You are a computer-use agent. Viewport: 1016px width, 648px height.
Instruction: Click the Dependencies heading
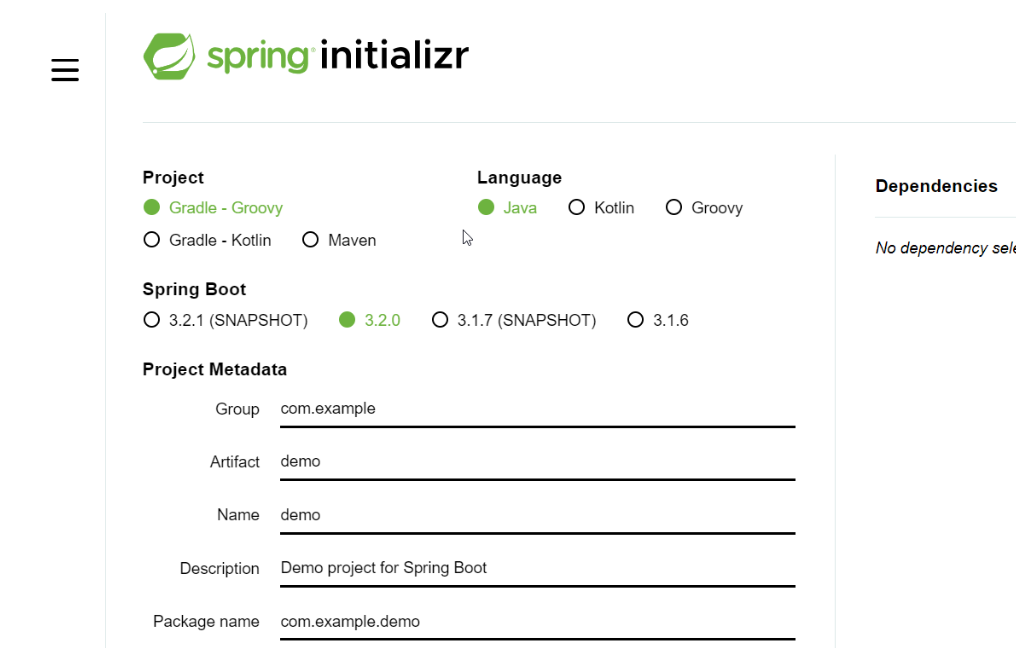coord(936,186)
